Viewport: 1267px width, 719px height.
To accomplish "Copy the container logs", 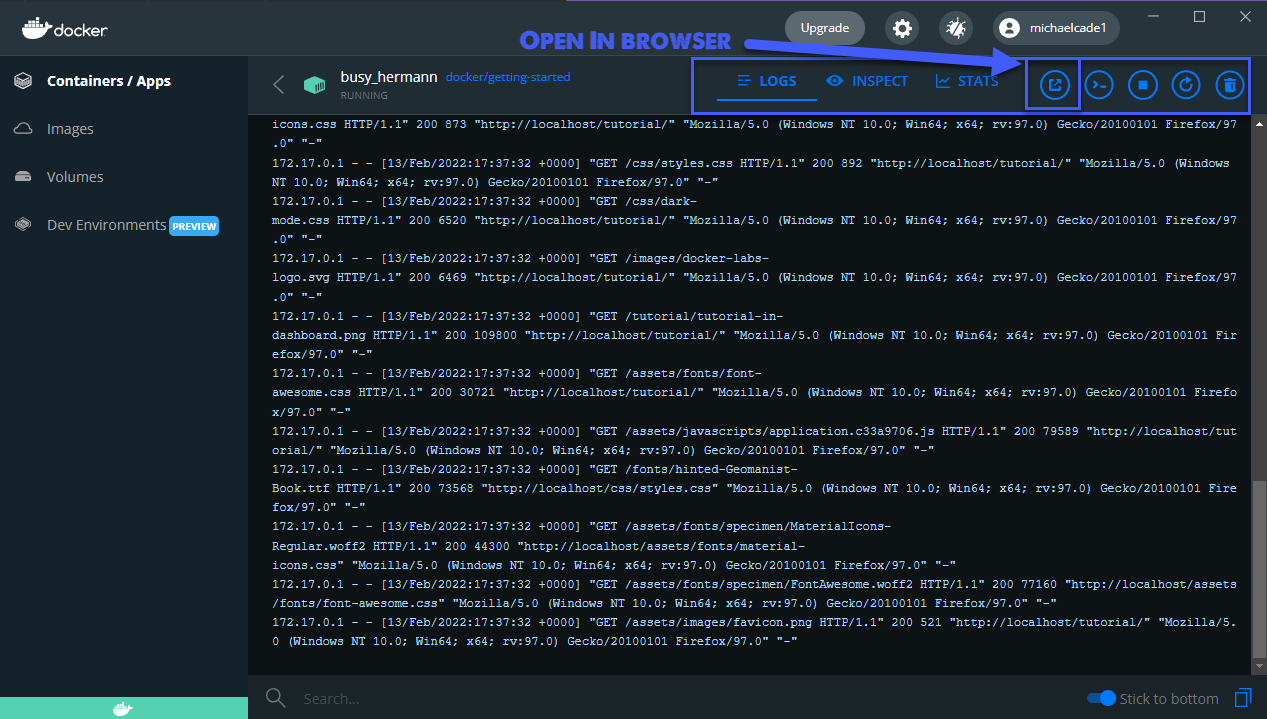I will click(x=1241, y=698).
